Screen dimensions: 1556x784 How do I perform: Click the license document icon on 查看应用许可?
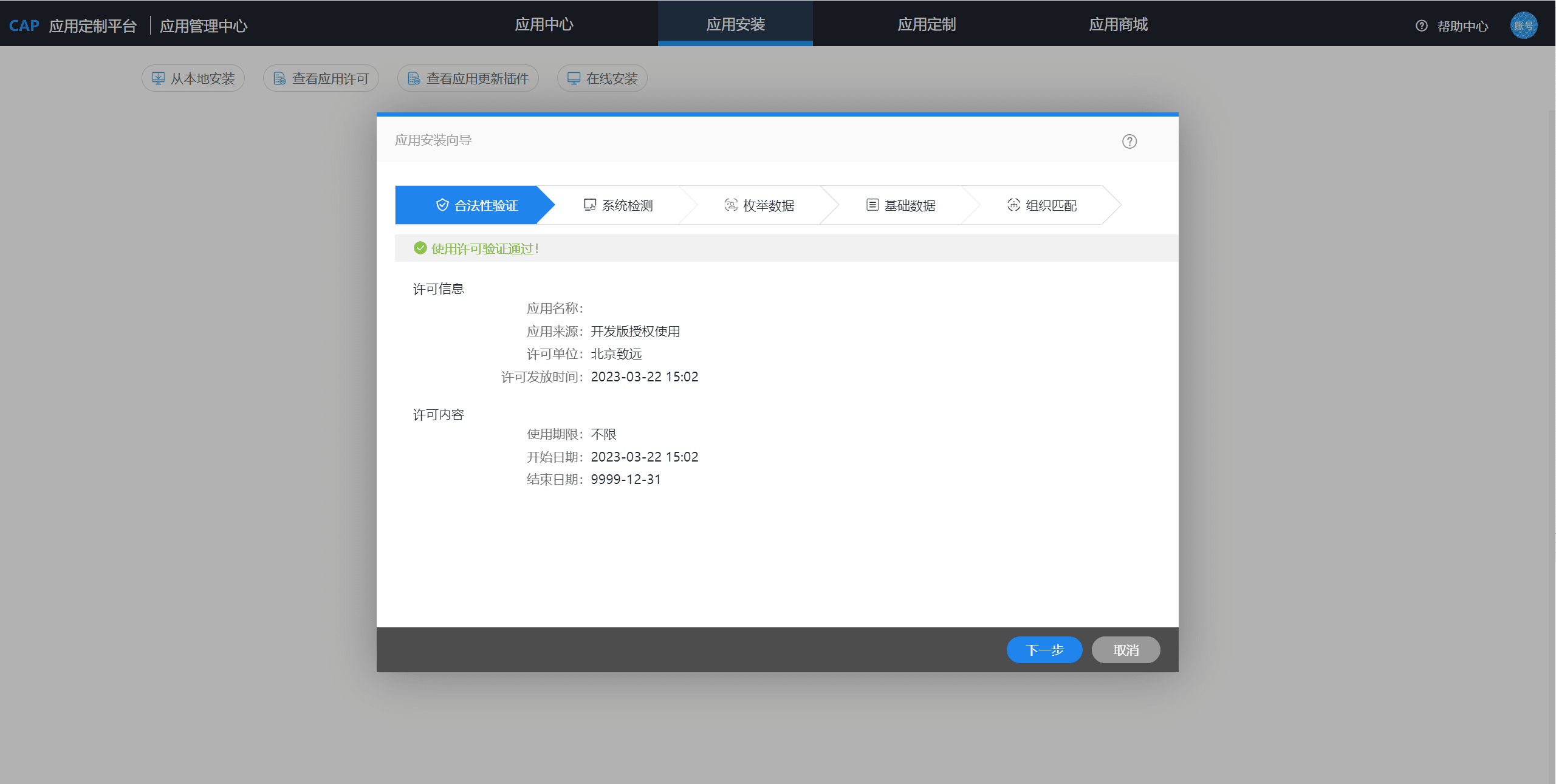point(279,78)
